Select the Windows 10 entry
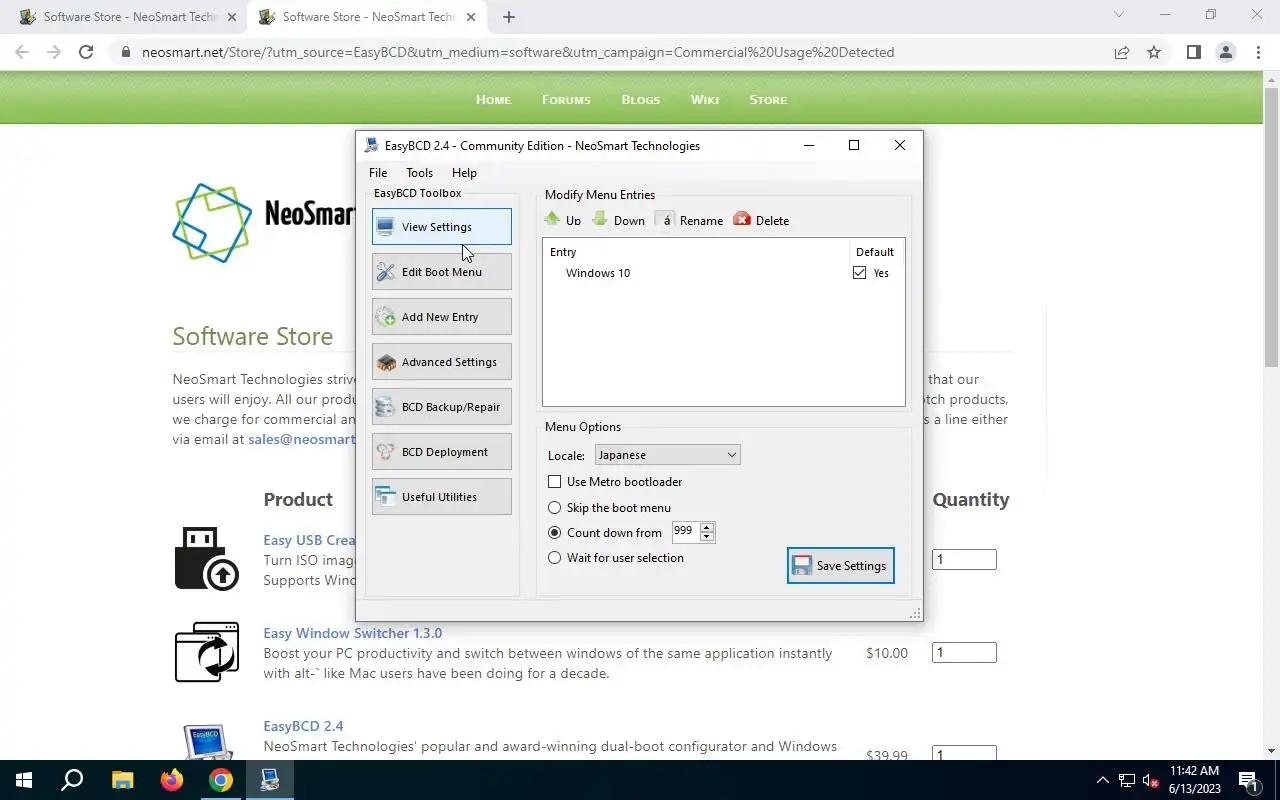 (598, 273)
